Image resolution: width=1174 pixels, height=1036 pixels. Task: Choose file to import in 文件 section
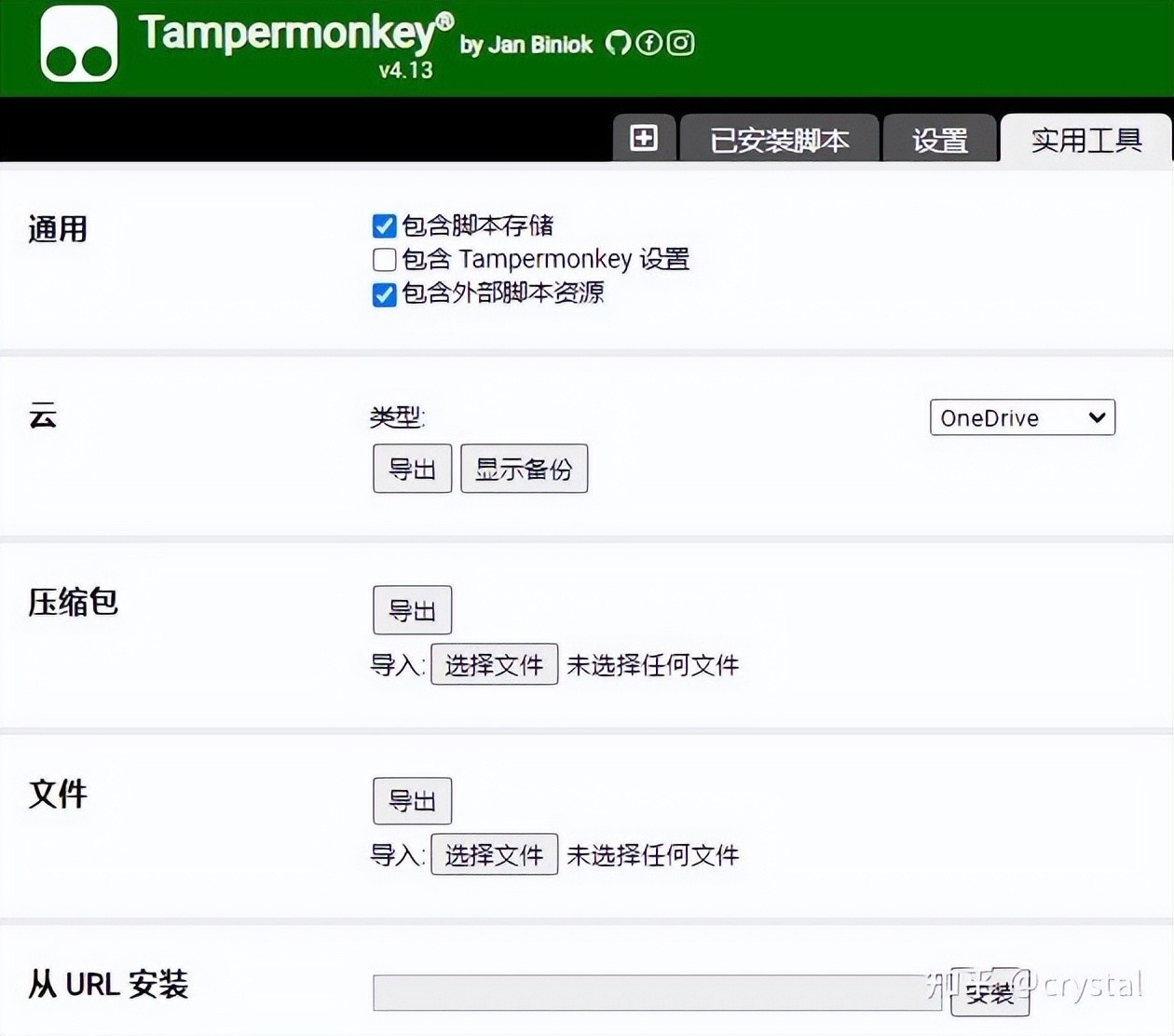coord(494,854)
